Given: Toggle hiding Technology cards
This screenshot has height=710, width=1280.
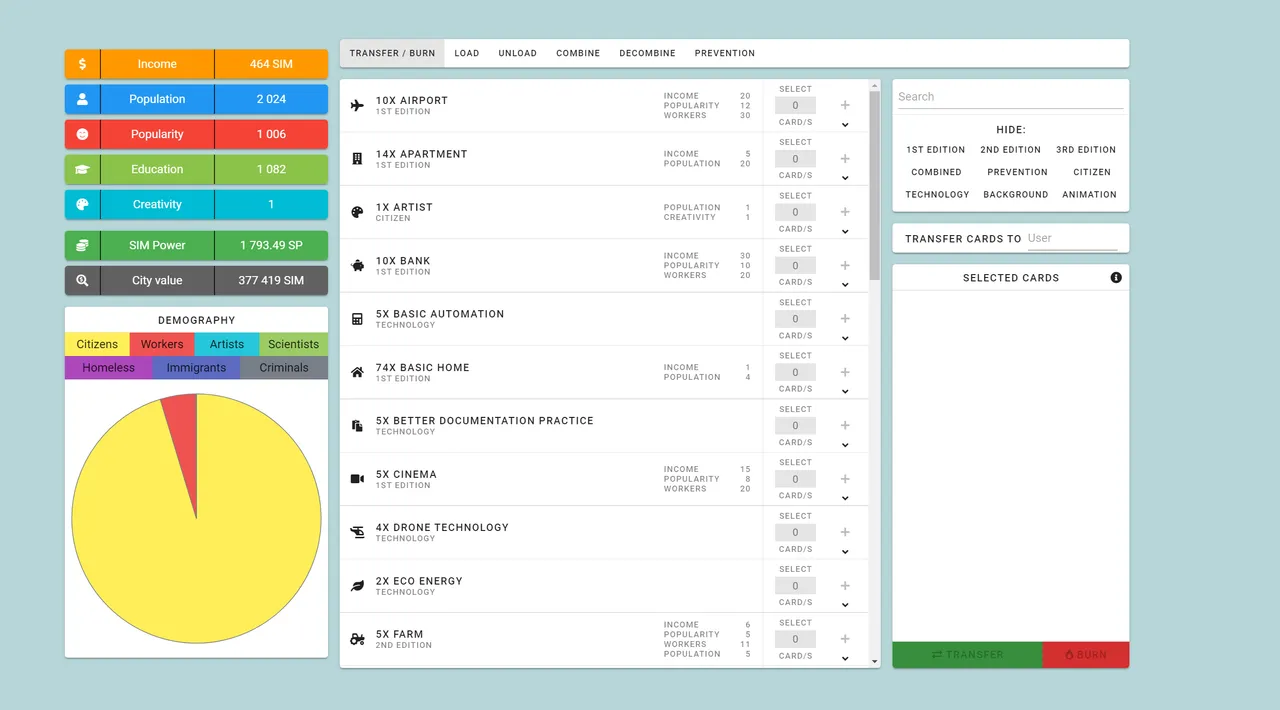Looking at the screenshot, I should coord(938,195).
